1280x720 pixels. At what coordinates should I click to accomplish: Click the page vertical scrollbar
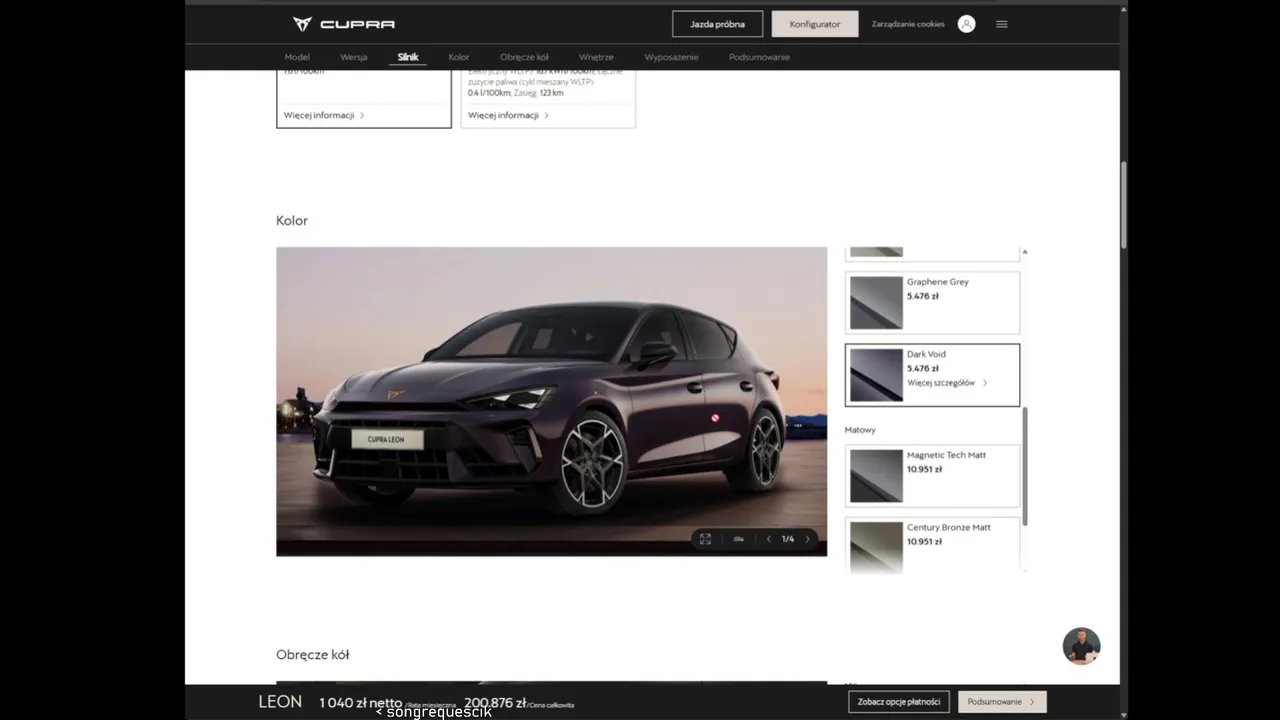pyautogui.click(x=1124, y=205)
